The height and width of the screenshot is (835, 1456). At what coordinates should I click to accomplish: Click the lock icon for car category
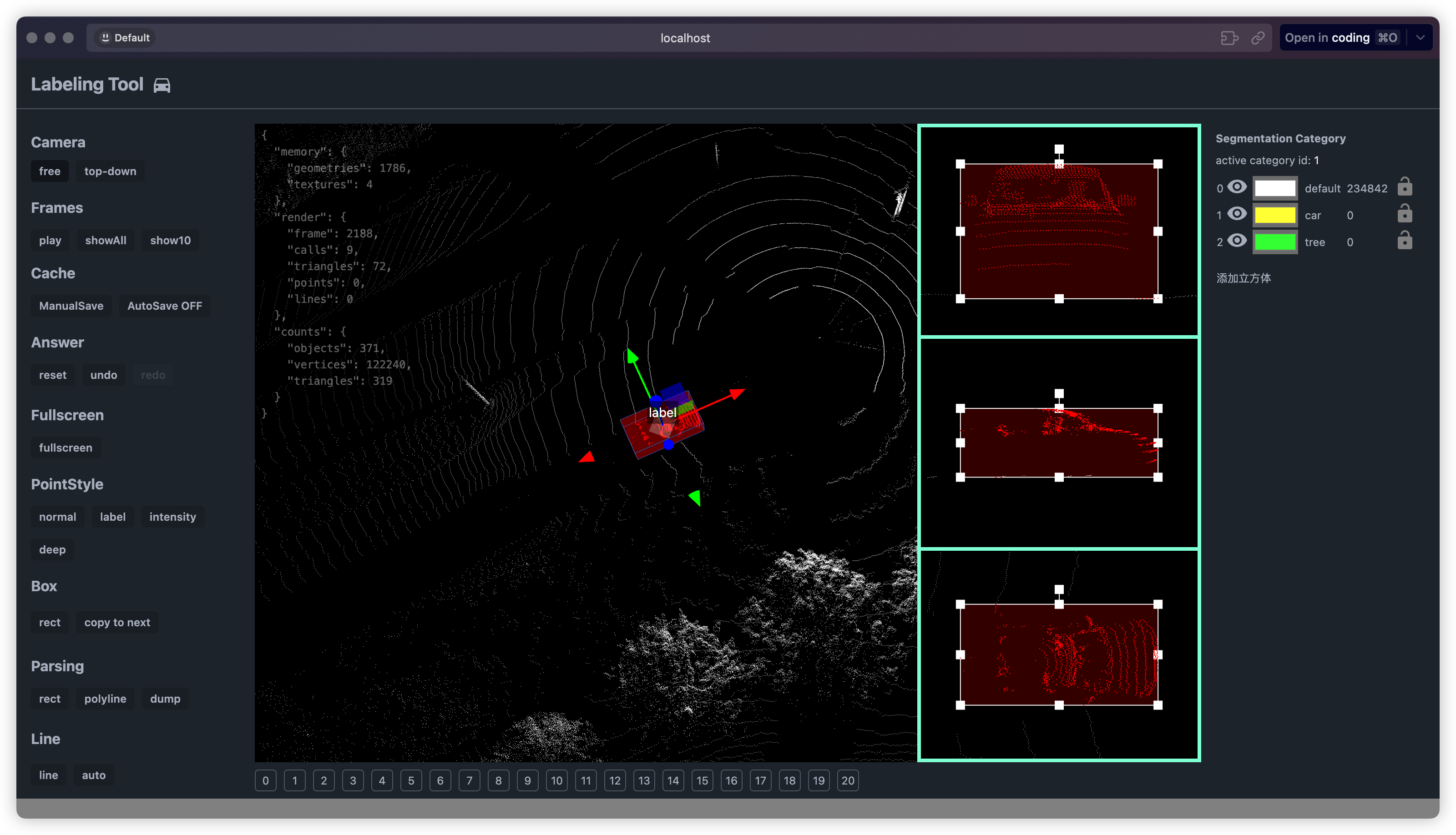1405,213
